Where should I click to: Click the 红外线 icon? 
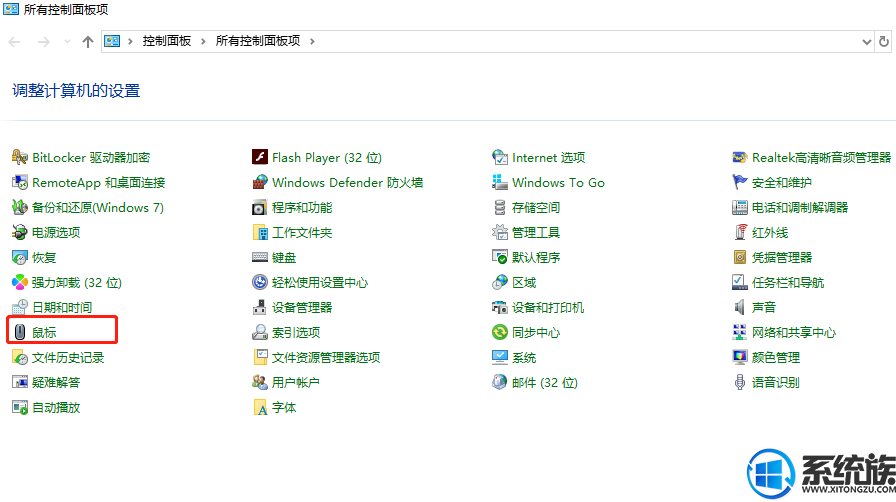(x=739, y=232)
